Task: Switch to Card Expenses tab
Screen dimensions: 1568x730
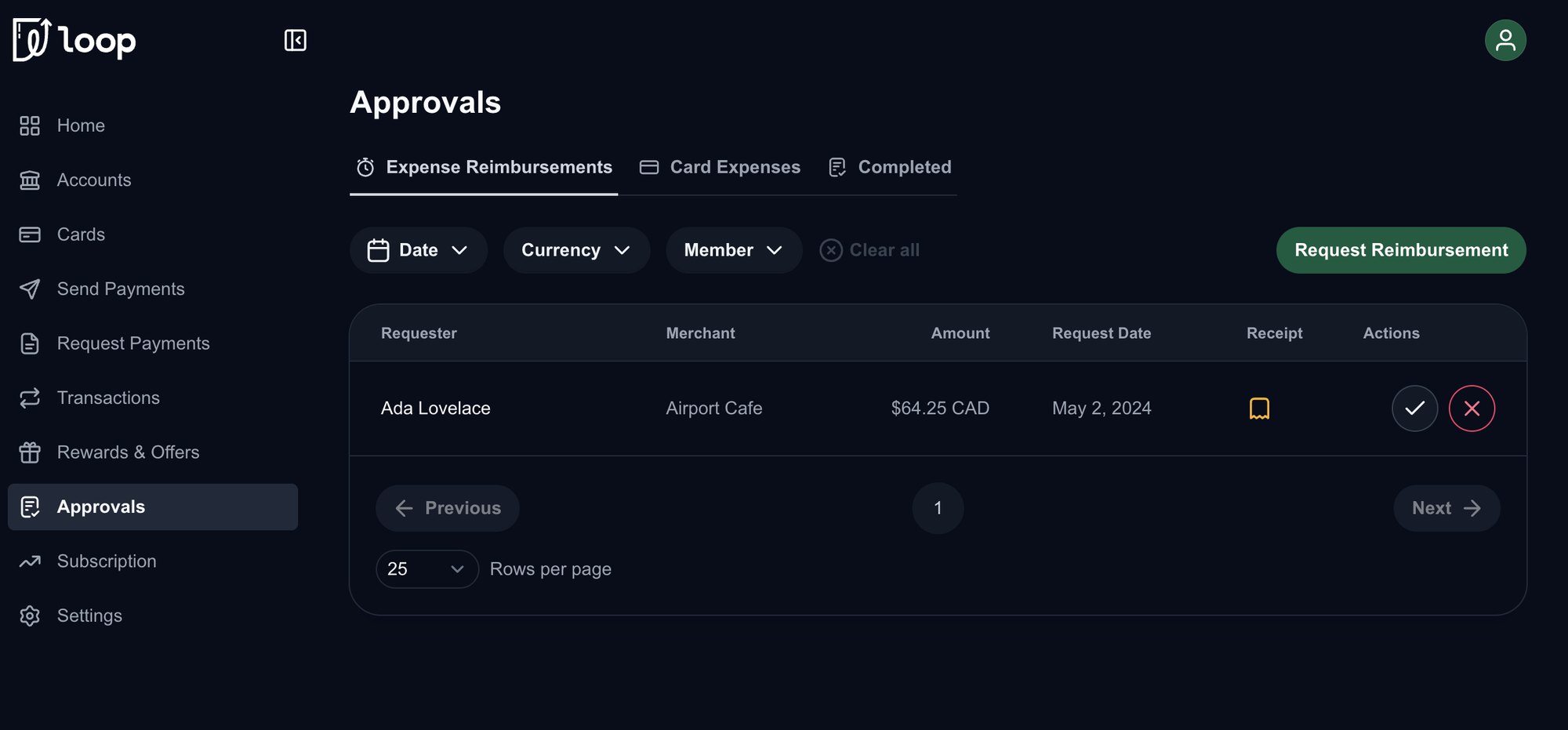Action: tap(720, 167)
